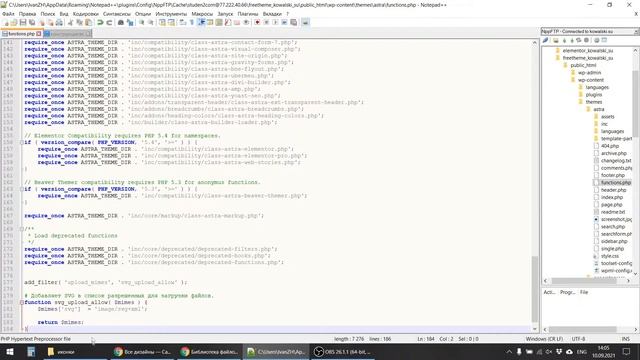Image resolution: width=640 pixels, height=360 pixels.
Task: Click the Print toolbar icon
Action: (59, 22)
